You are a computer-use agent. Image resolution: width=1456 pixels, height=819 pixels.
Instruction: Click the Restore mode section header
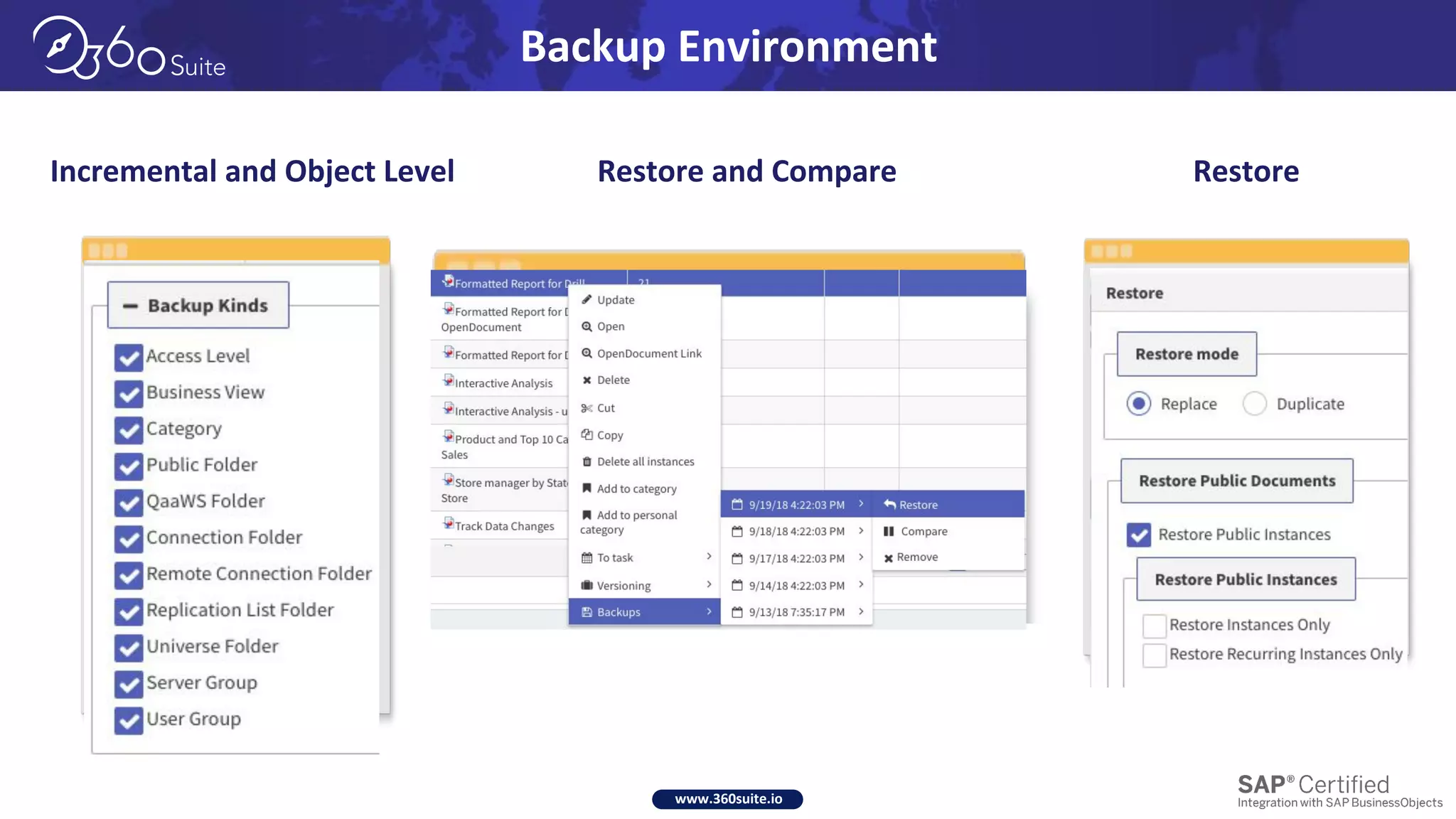(x=1187, y=354)
